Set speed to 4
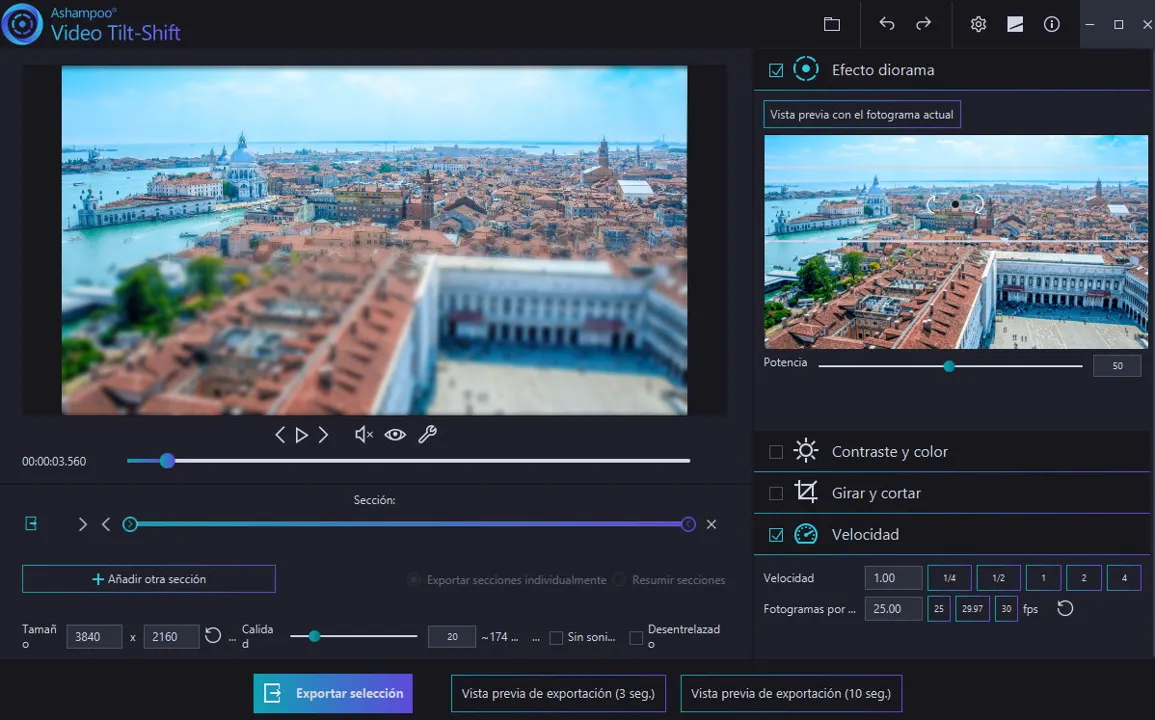The height and width of the screenshot is (720, 1155). (x=1124, y=578)
